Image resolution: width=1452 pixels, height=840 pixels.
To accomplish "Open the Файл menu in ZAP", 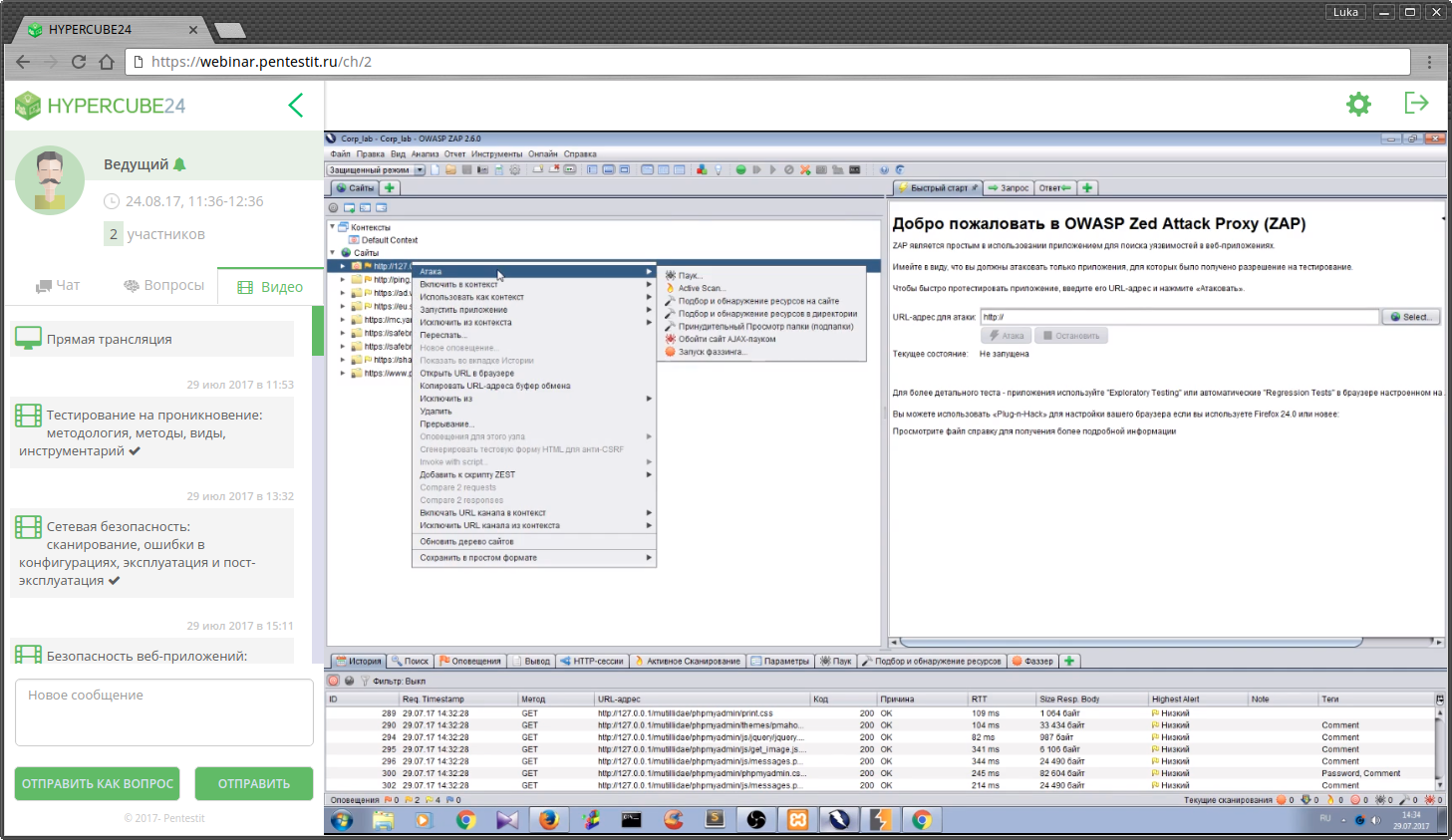I will [340, 154].
